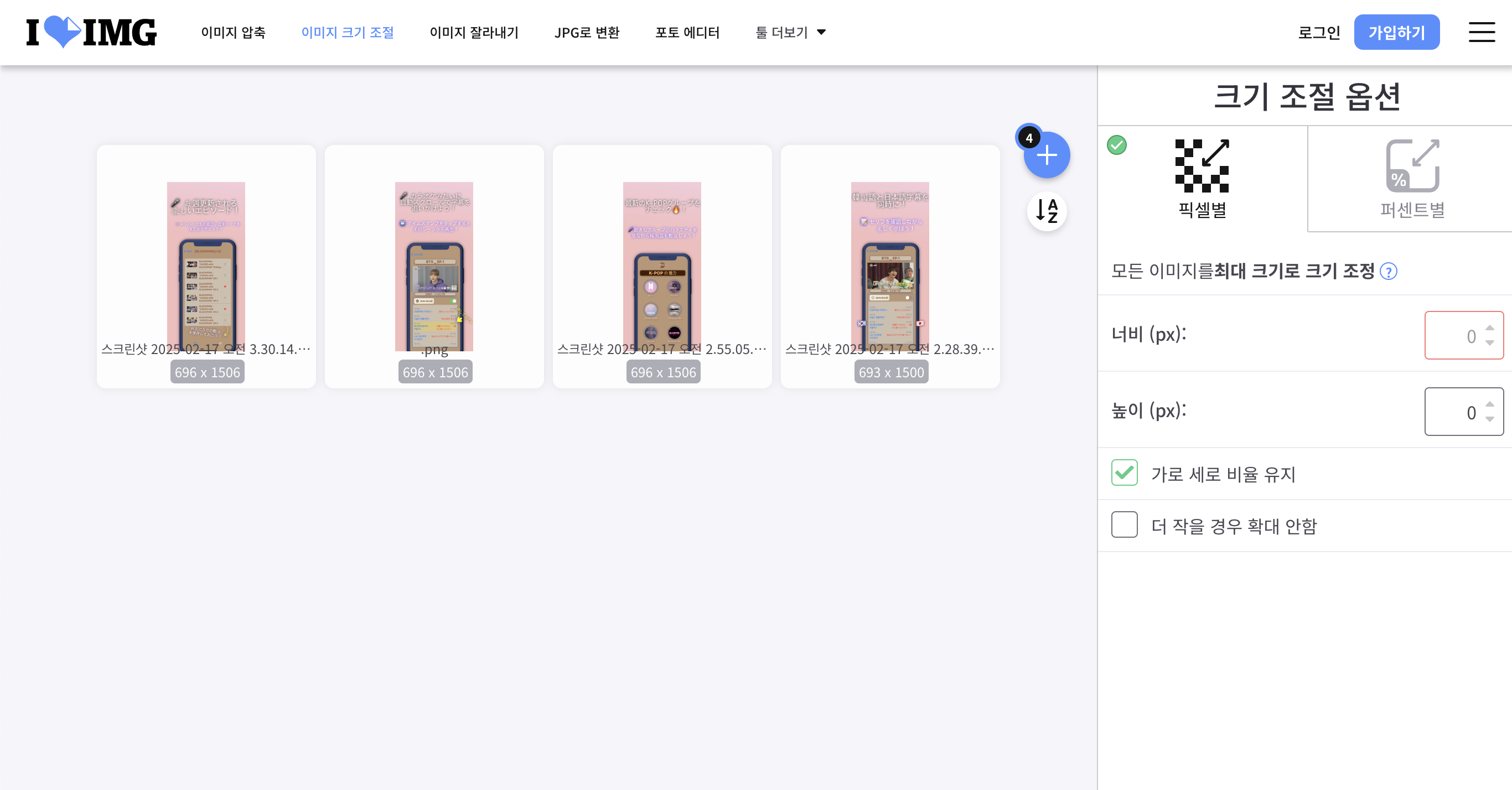Click the 로그인 login link
Viewport: 1512px width, 790px height.
tap(1319, 32)
